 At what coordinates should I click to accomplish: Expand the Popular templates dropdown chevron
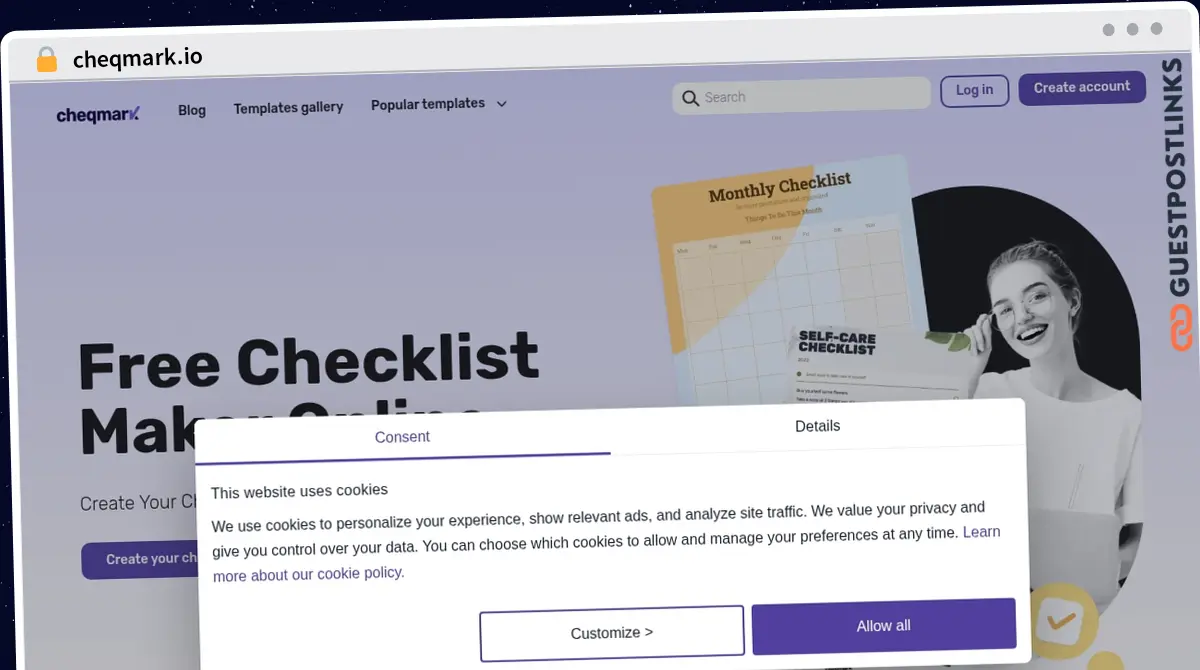pos(502,104)
